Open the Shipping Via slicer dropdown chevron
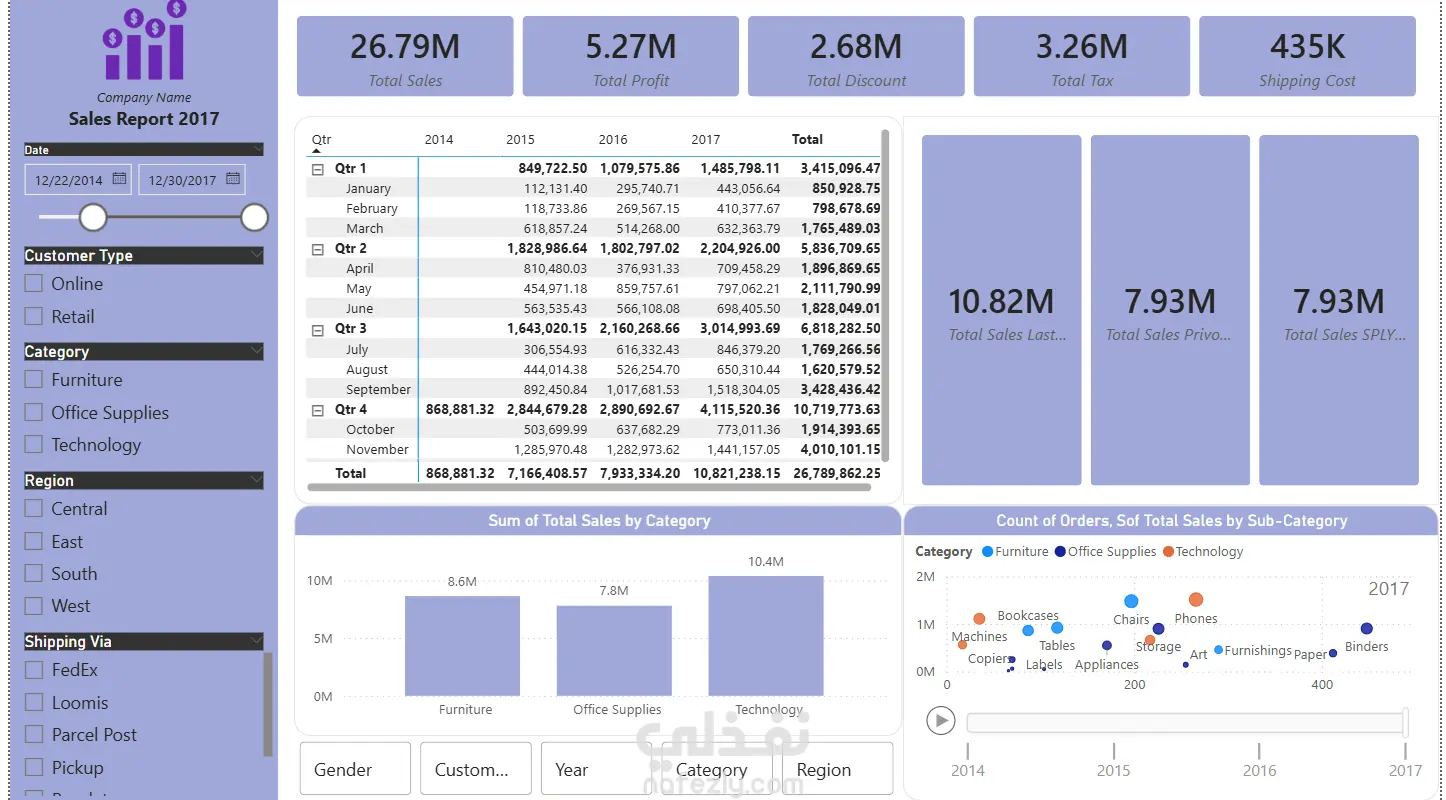 tap(258, 641)
